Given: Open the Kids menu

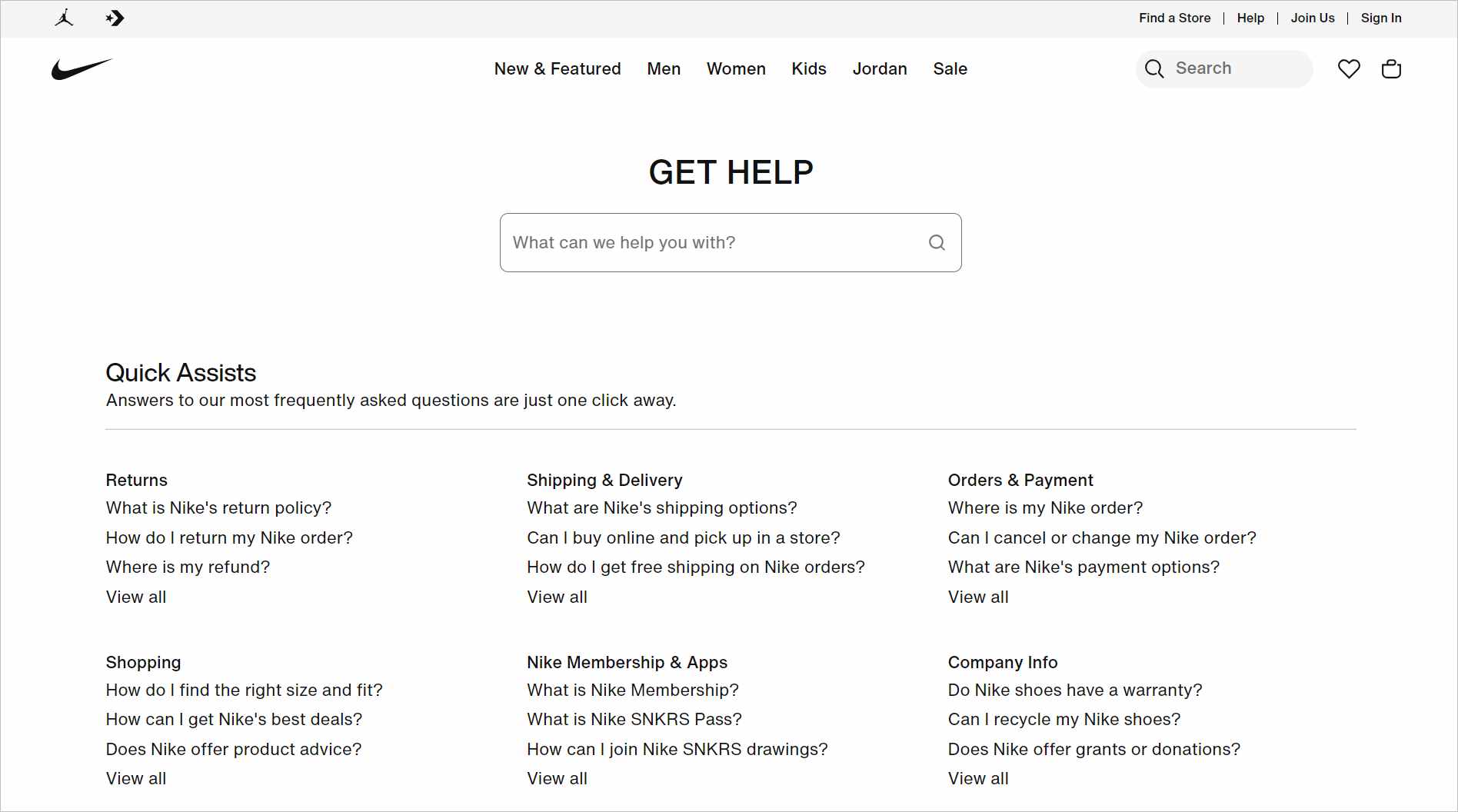Looking at the screenshot, I should [809, 69].
